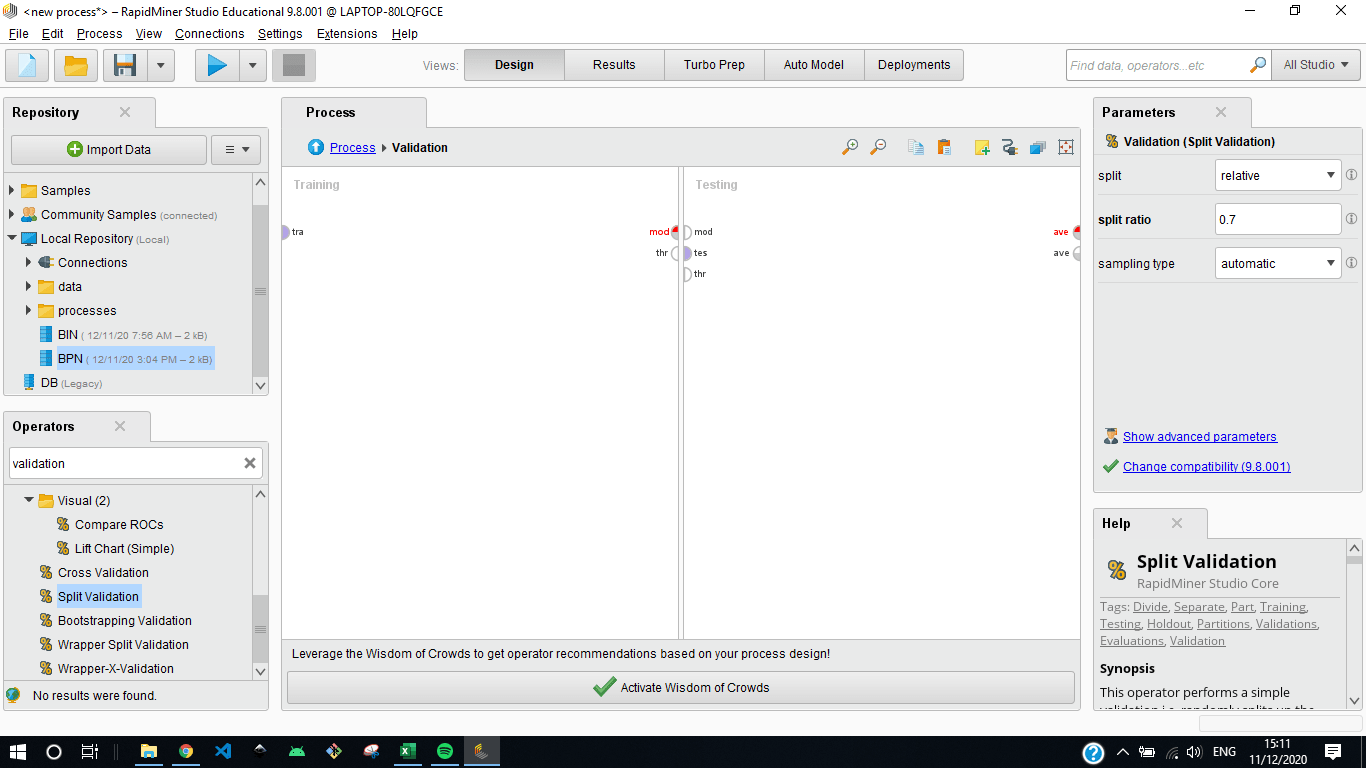Open the Windows Start menu

click(x=18, y=751)
